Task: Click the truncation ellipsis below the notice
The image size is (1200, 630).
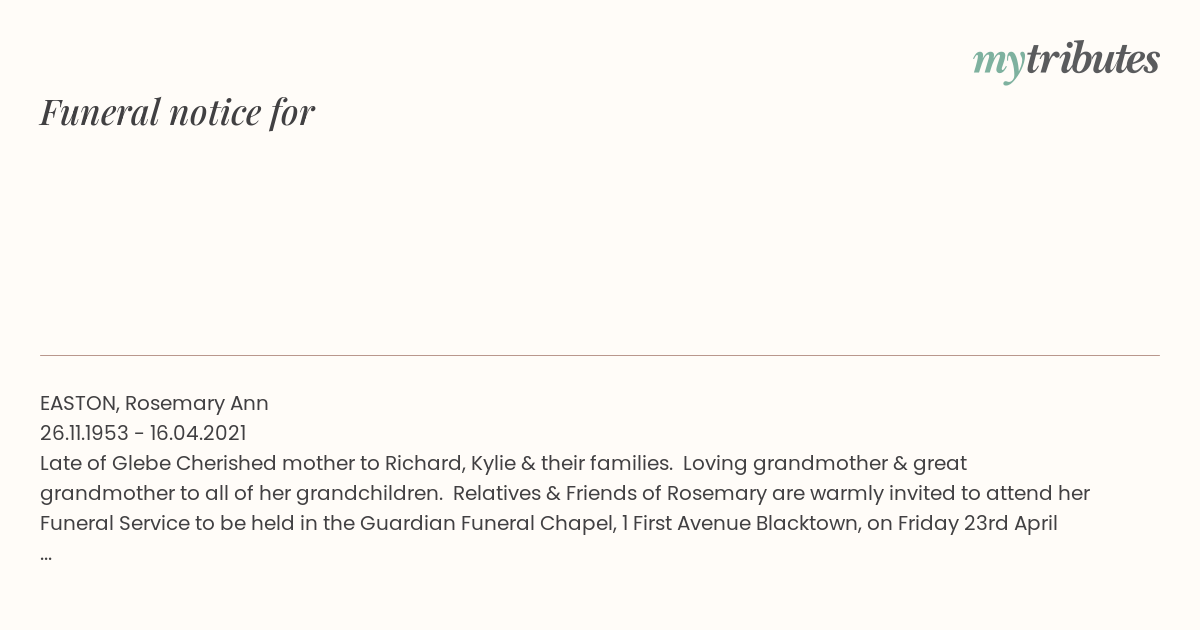Action: click(x=46, y=554)
